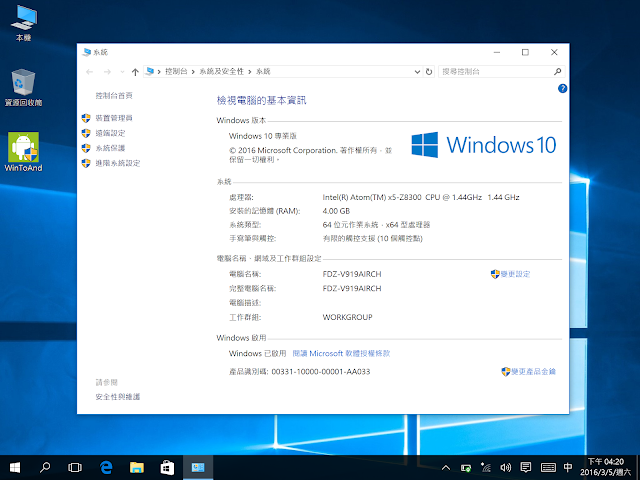This screenshot has height=480, width=640.
Task: Click product ID 00331-10000-00001-AA033
Action: click(321, 371)
